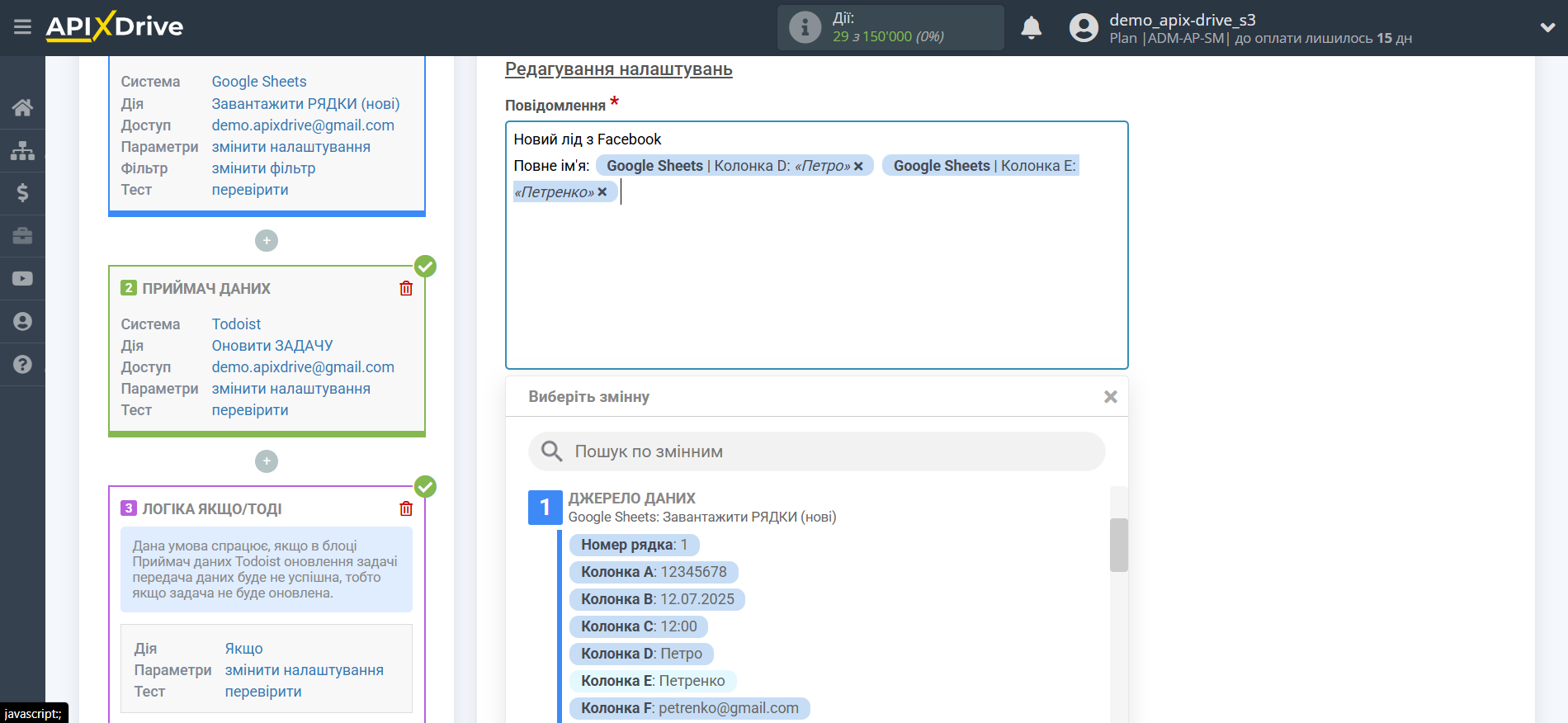
Task: Click source змінити налаштування link
Action: 291,147
